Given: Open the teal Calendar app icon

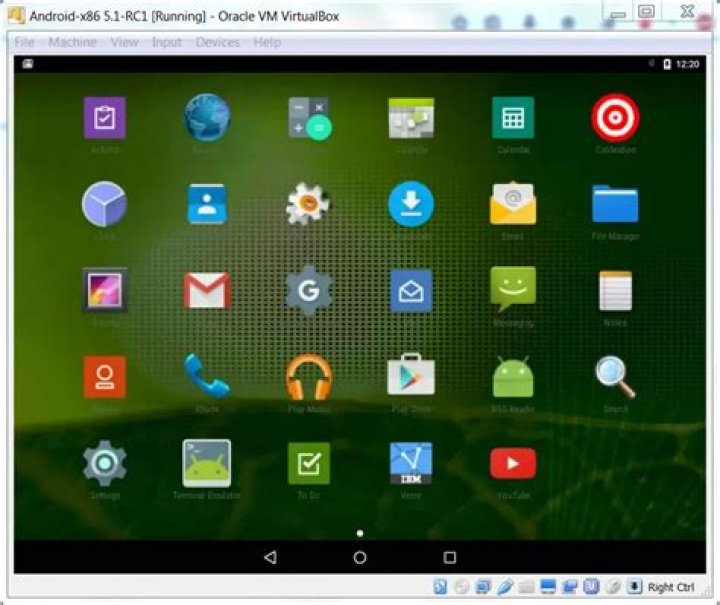Looking at the screenshot, I should click(513, 118).
